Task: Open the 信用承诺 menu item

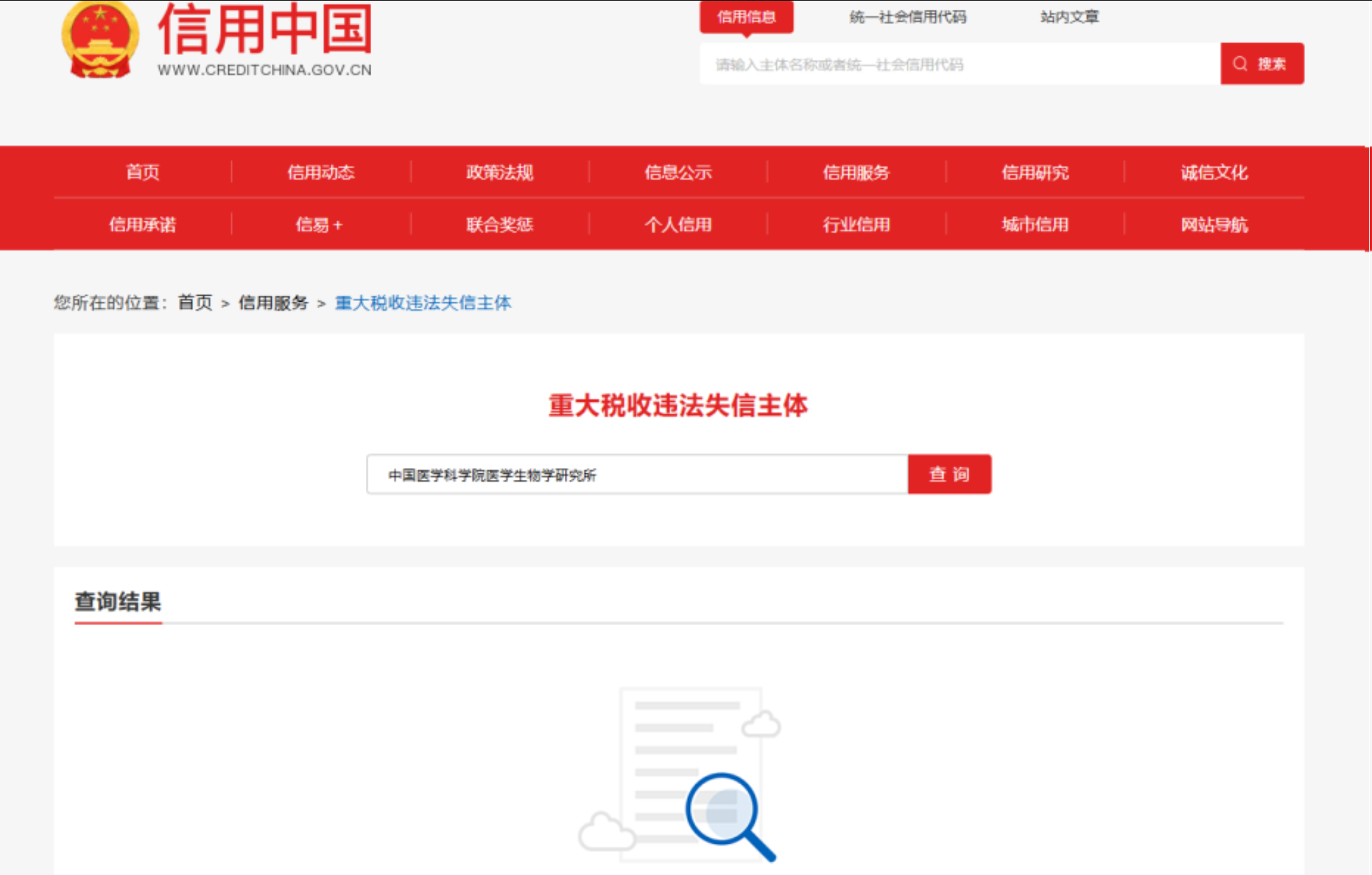Action: [143, 225]
